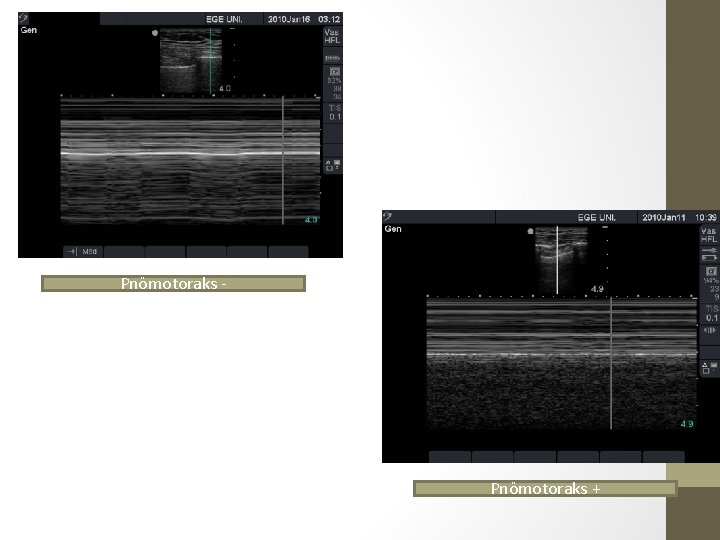Click the time '03:12'
Image resolution: width=720 pixels, height=540 pixels.
tap(329, 19)
